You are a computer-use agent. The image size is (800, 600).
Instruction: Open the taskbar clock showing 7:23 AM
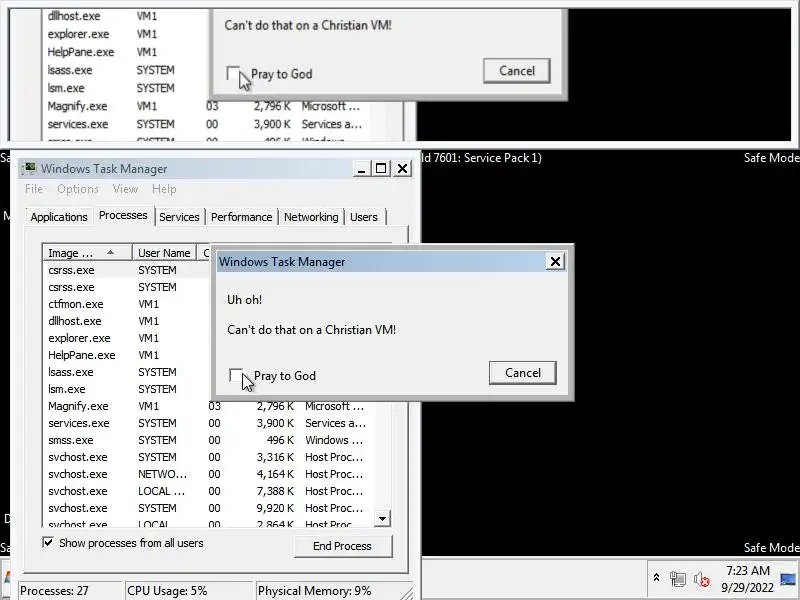pos(747,579)
